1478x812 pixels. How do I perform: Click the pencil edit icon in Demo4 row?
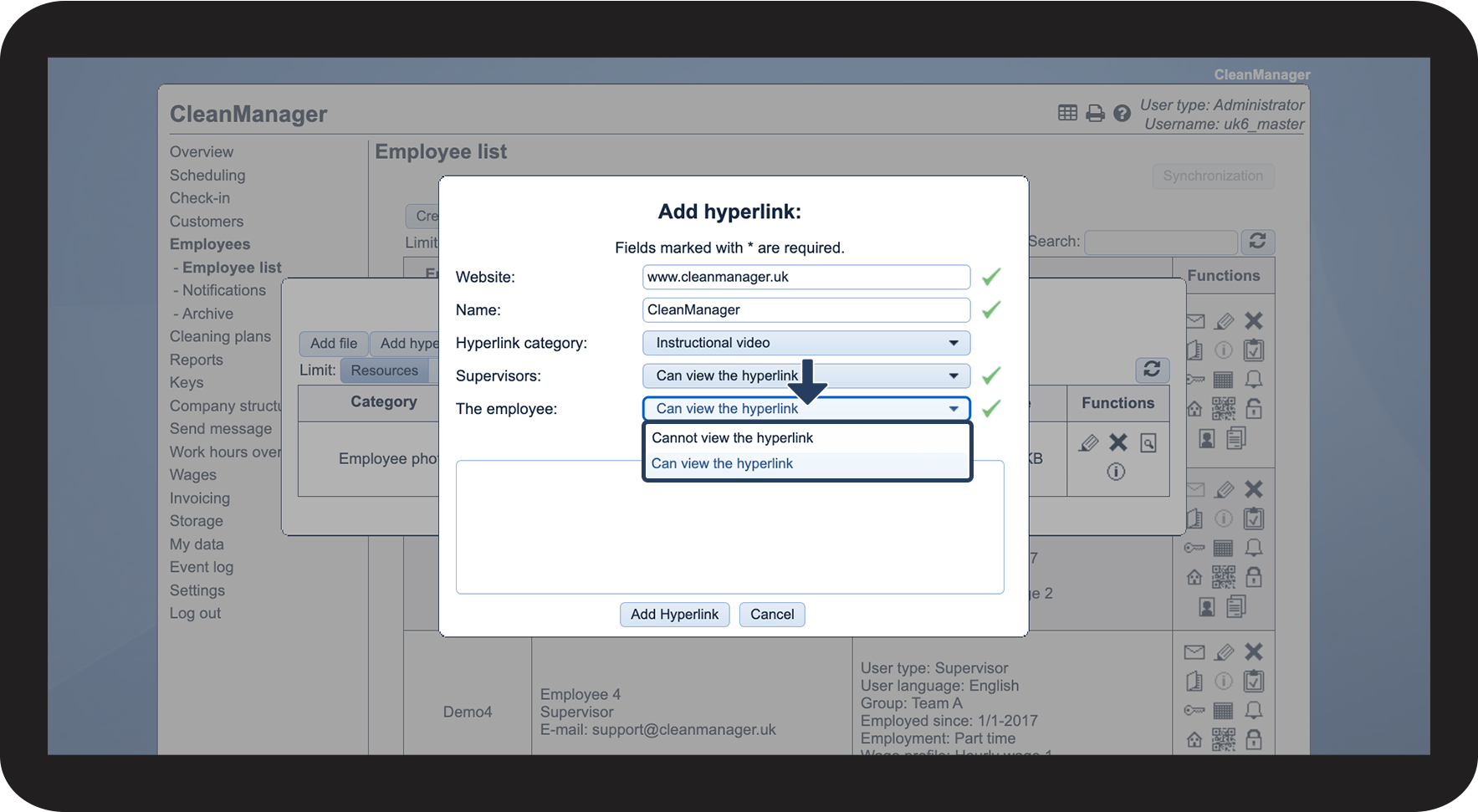point(1224,652)
